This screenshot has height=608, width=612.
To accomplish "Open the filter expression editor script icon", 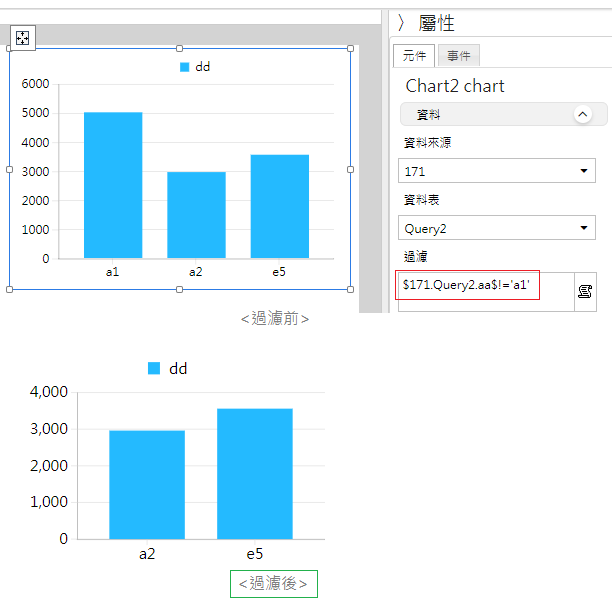I will (x=585, y=292).
